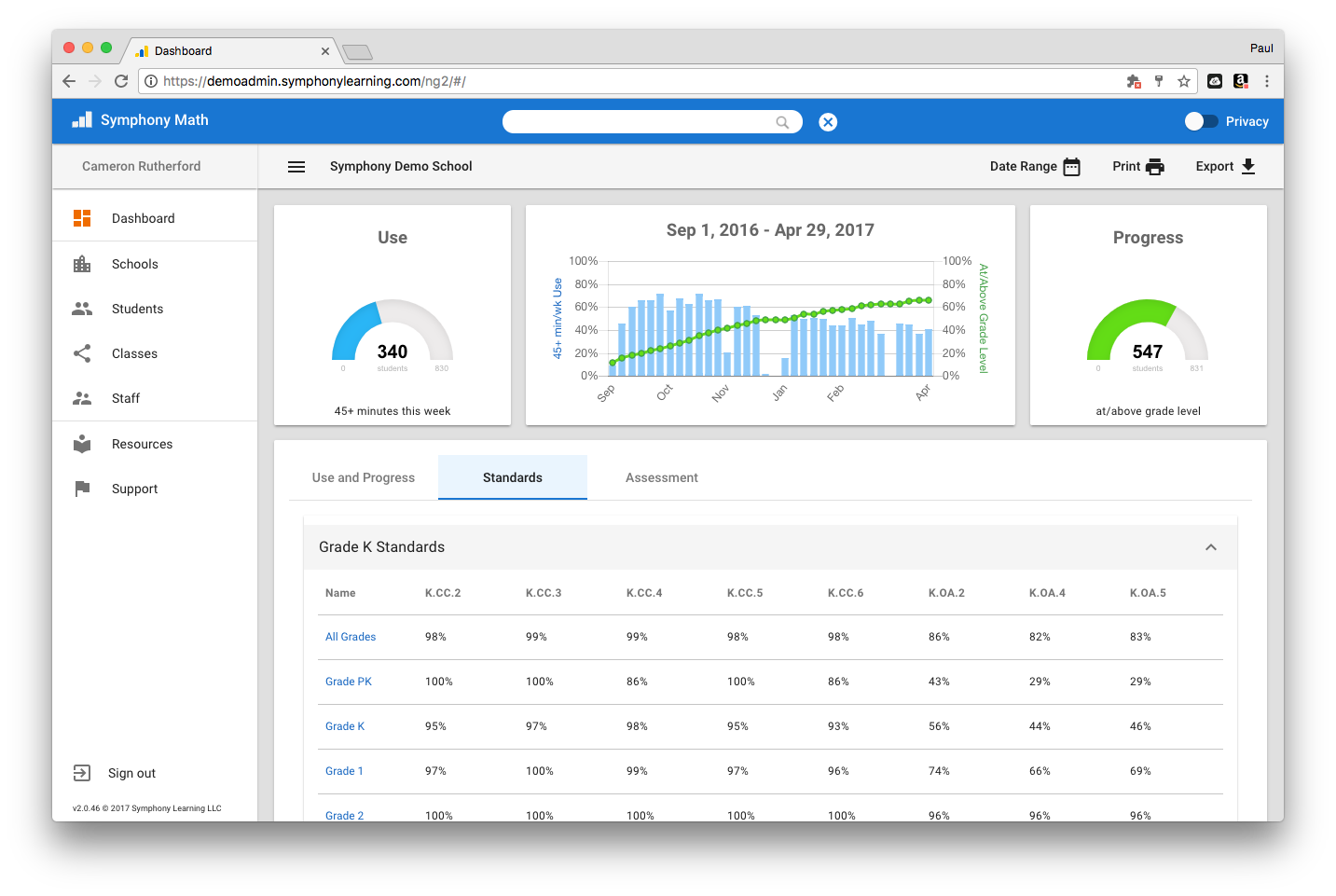Click the Sign out arrow icon
This screenshot has height=896, width=1336.
point(82,773)
